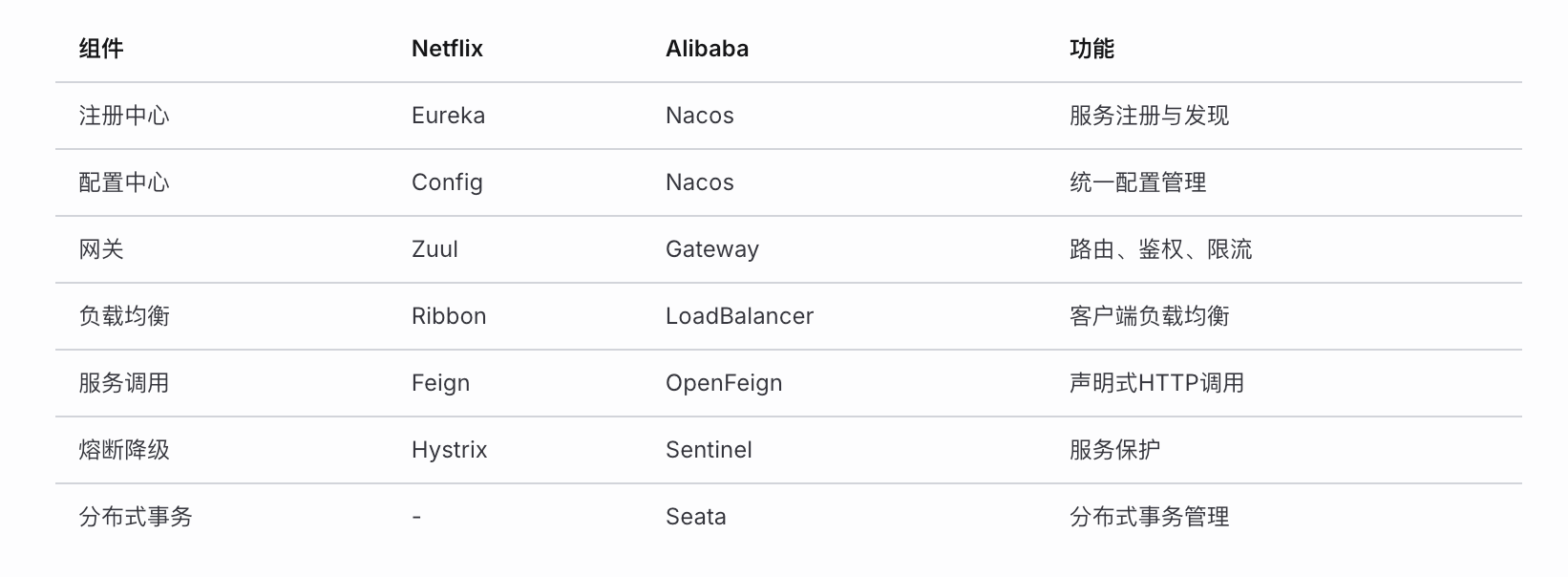This screenshot has height=577, width=1568.
Task: Click the Ribbon cell
Action: 449,316
